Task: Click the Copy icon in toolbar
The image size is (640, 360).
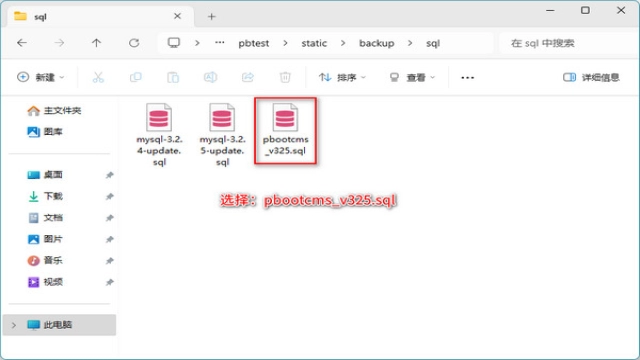Action: pos(136,77)
